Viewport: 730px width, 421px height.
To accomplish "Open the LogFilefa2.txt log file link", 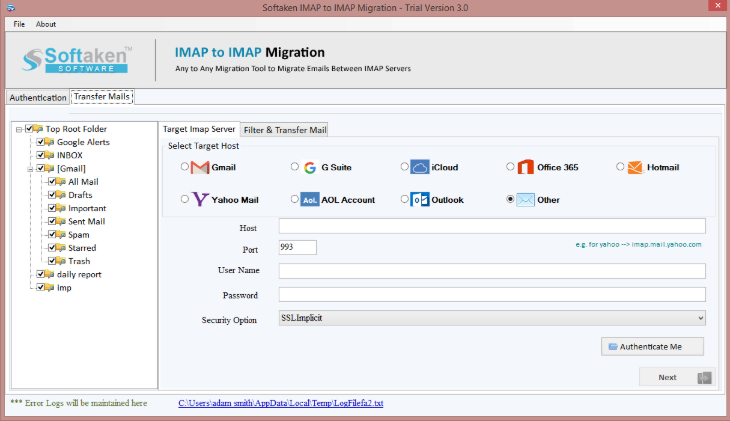I will point(281,403).
